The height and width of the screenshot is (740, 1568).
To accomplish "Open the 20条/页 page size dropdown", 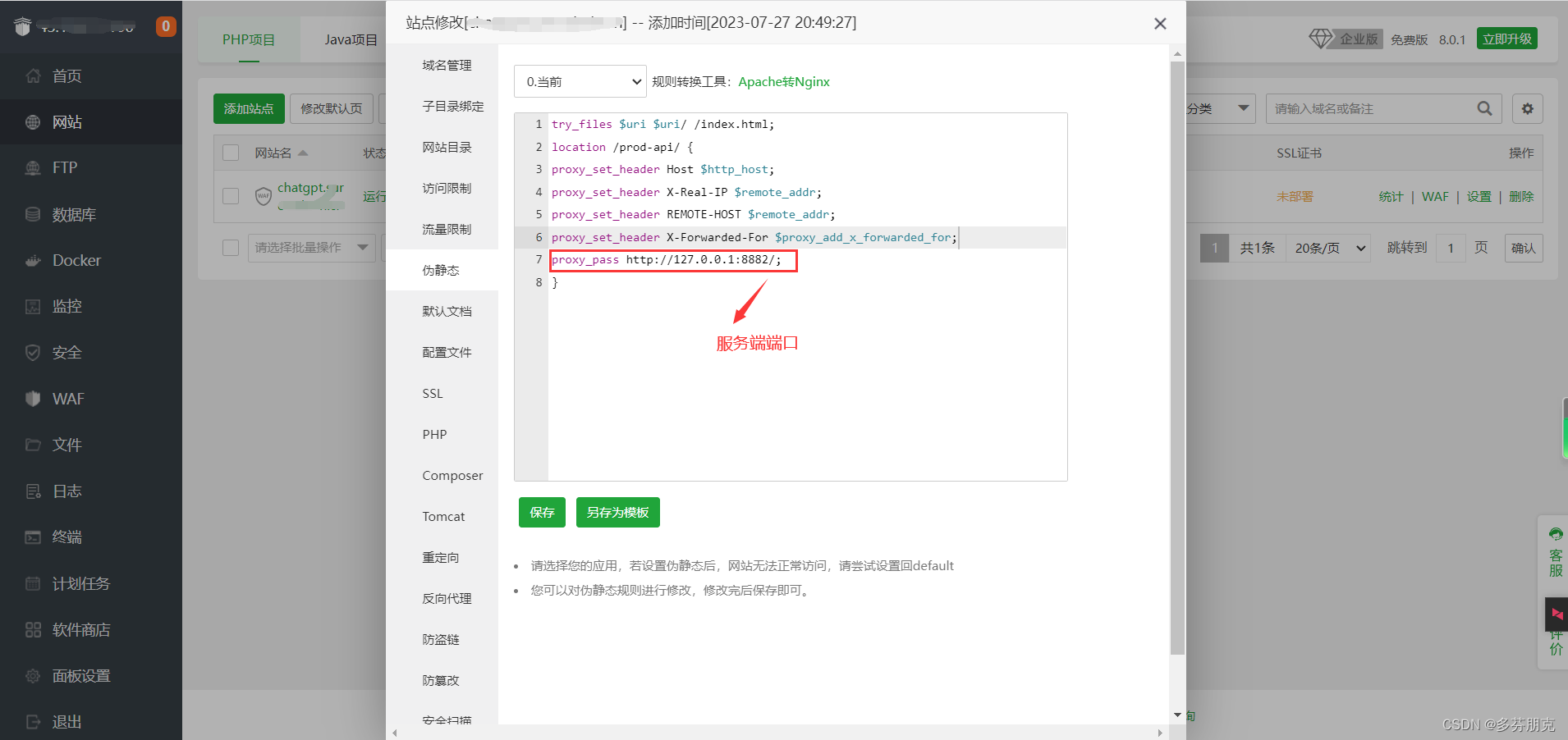I will pos(1330,248).
